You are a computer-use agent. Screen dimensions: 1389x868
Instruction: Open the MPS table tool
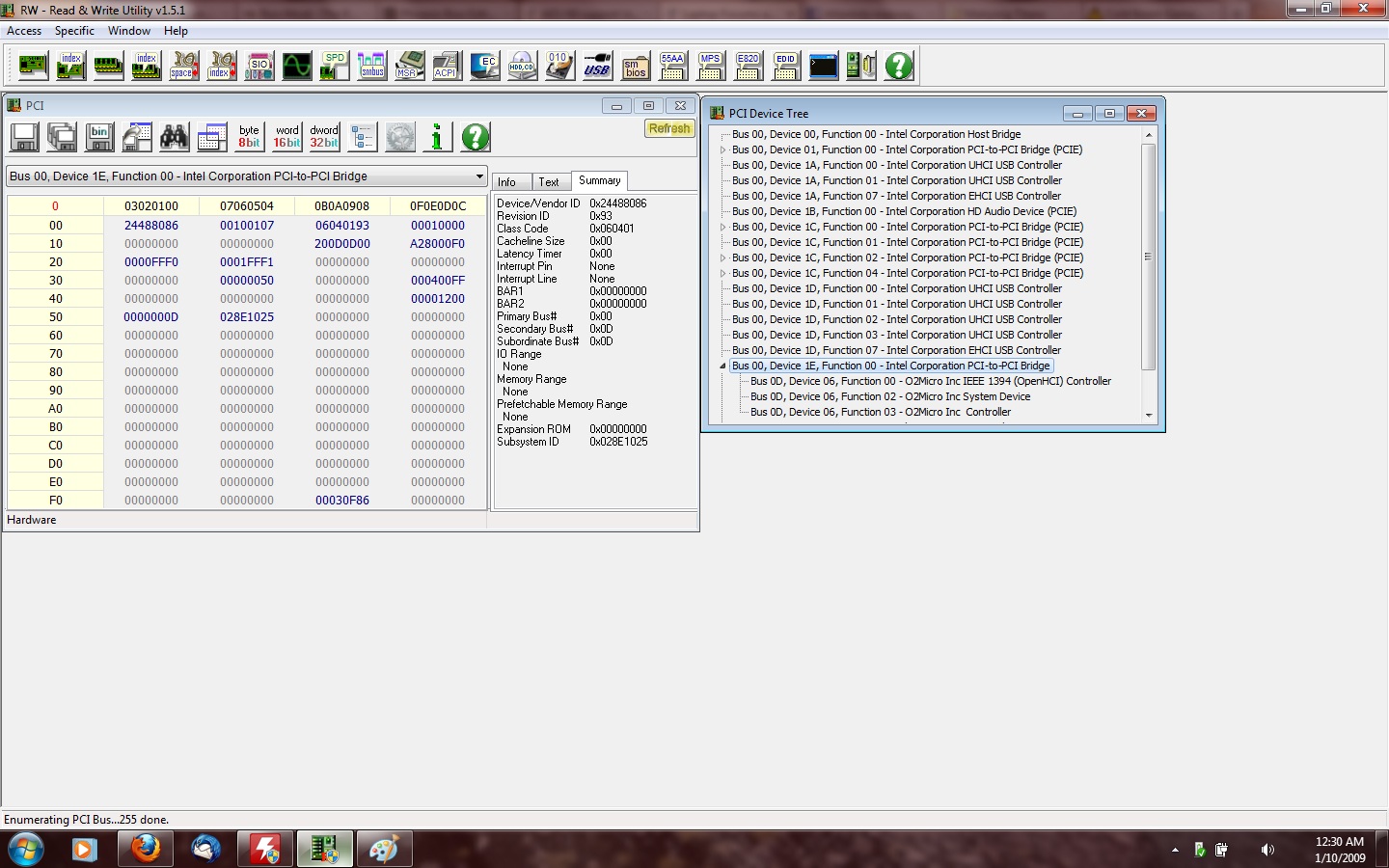click(711, 66)
